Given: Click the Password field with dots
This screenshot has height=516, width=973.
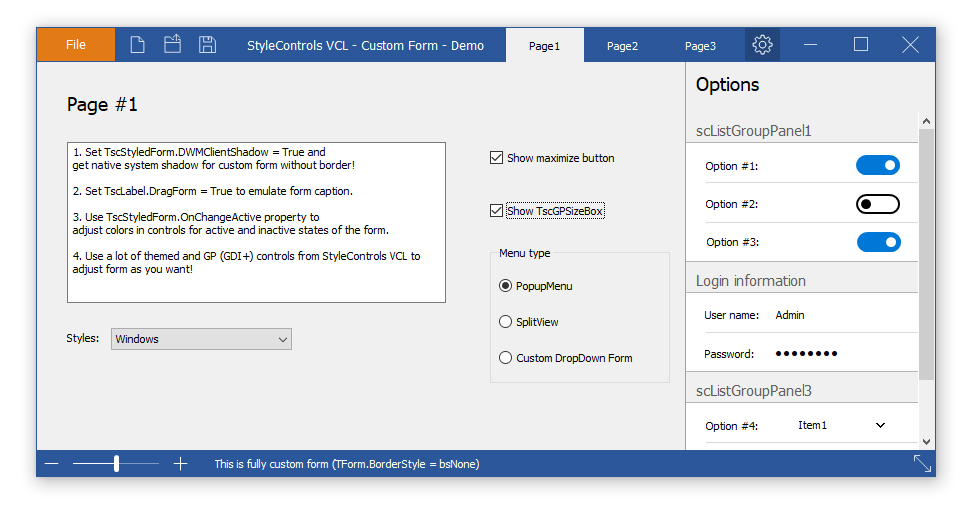Looking at the screenshot, I should (x=806, y=354).
